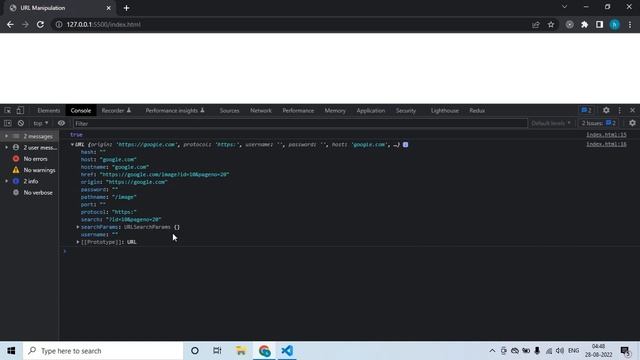This screenshot has width=640, height=360.
Task: Switch to the Network tab
Action: pyautogui.click(x=261, y=111)
